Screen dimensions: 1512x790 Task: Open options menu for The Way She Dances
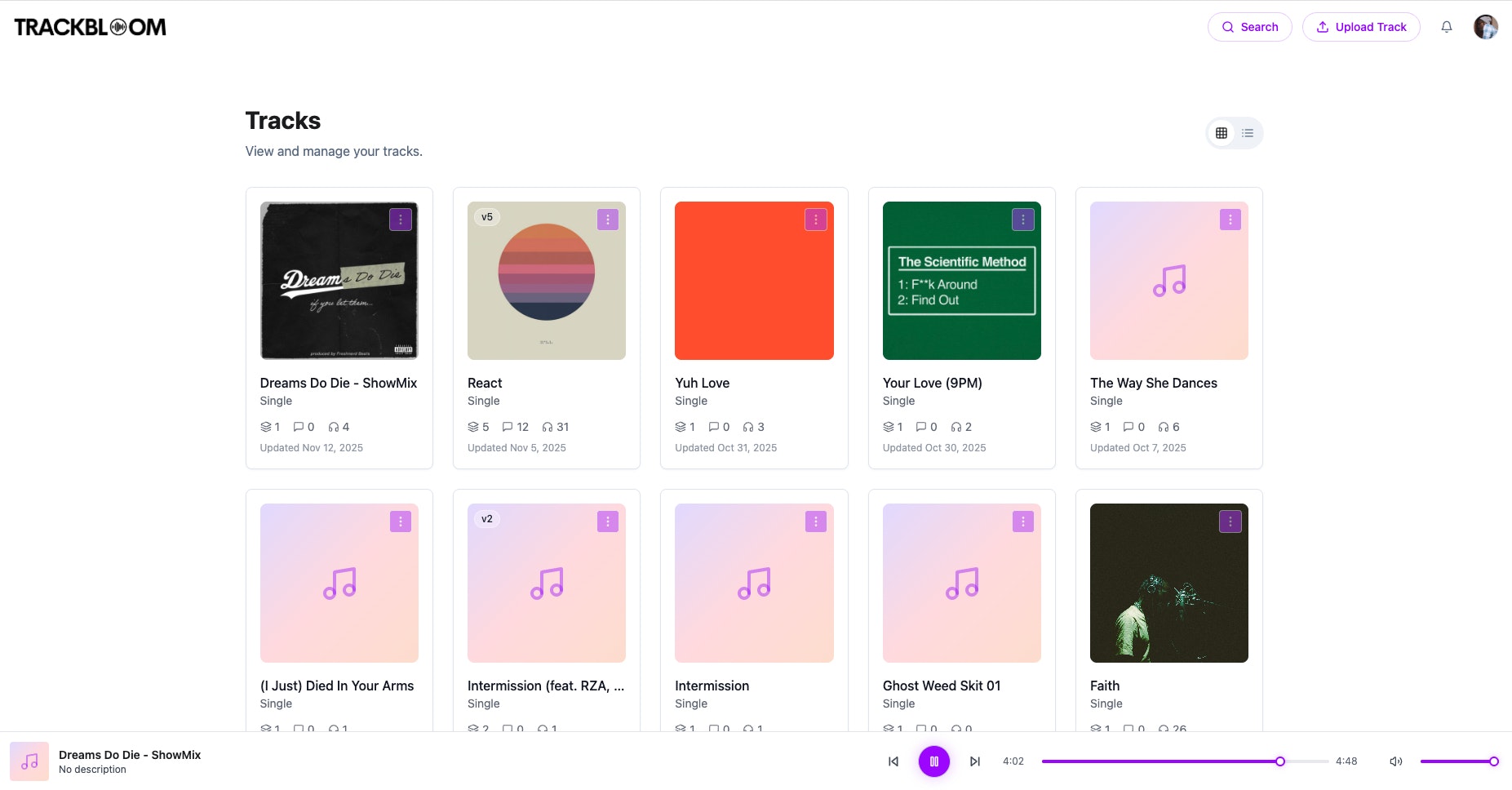point(1230,220)
